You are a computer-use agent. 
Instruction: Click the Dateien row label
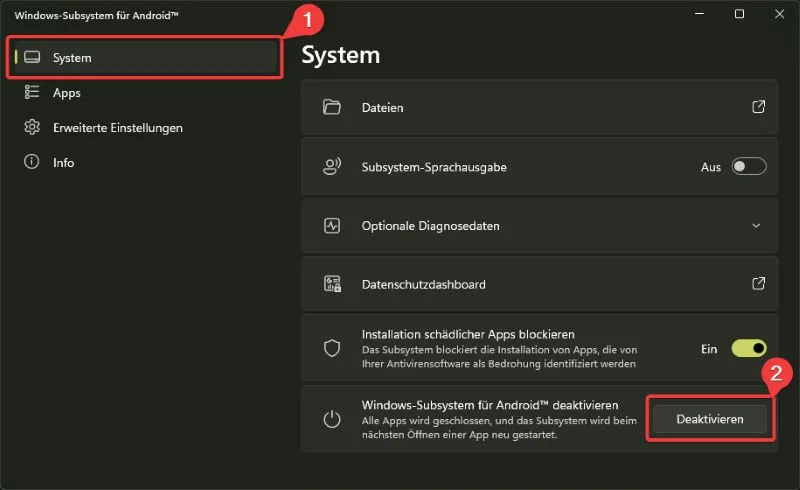point(383,108)
